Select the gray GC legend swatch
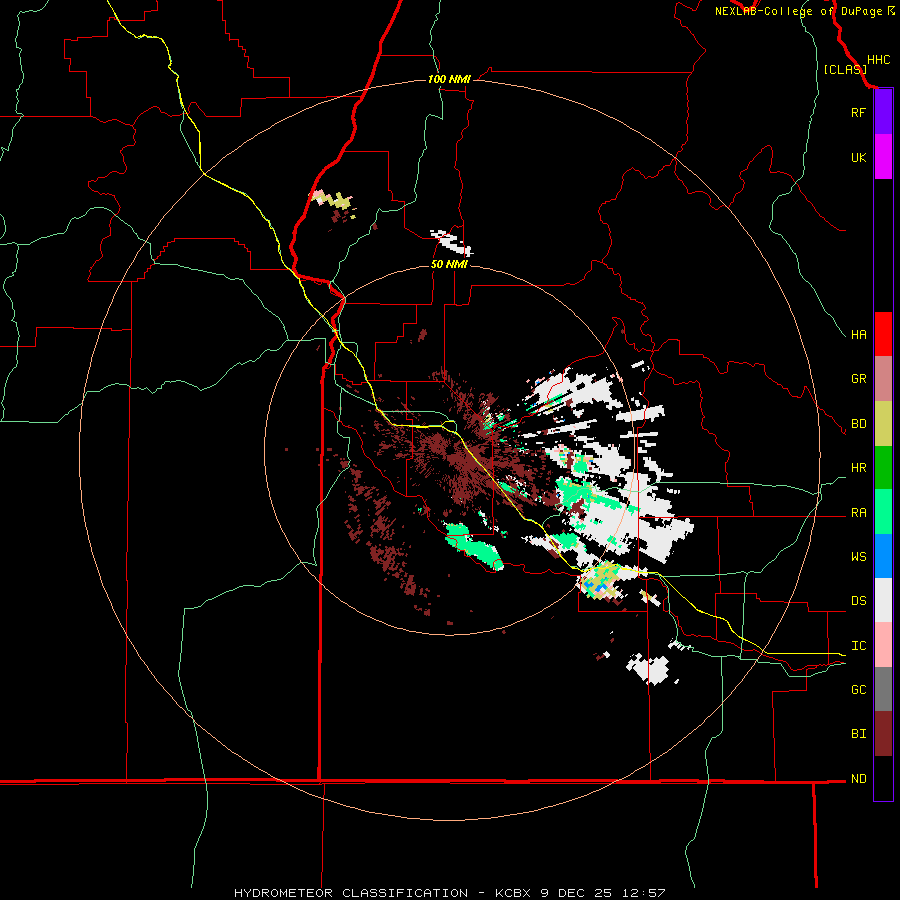The width and height of the screenshot is (900, 900). tap(883, 689)
